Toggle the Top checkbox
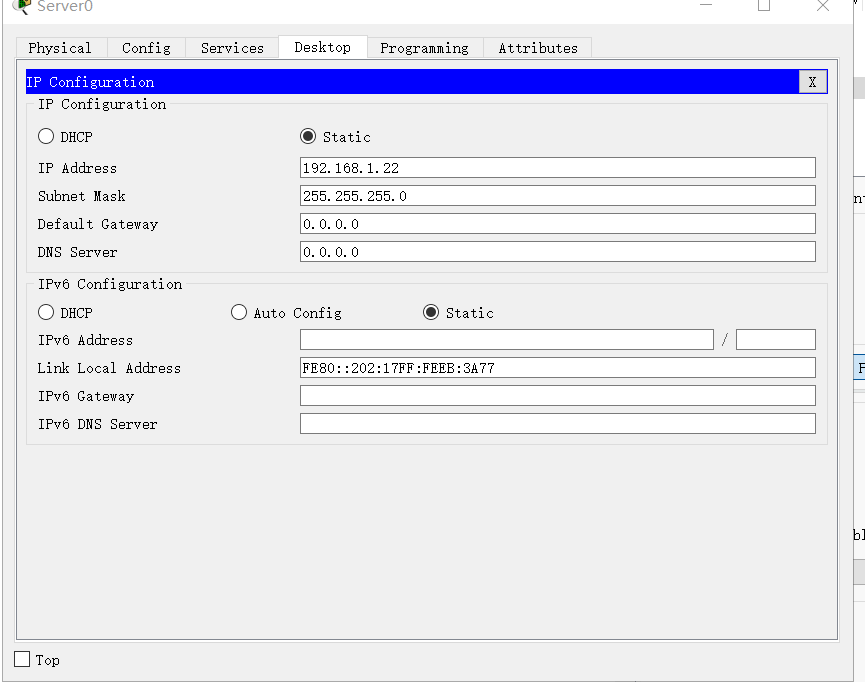 (22, 659)
